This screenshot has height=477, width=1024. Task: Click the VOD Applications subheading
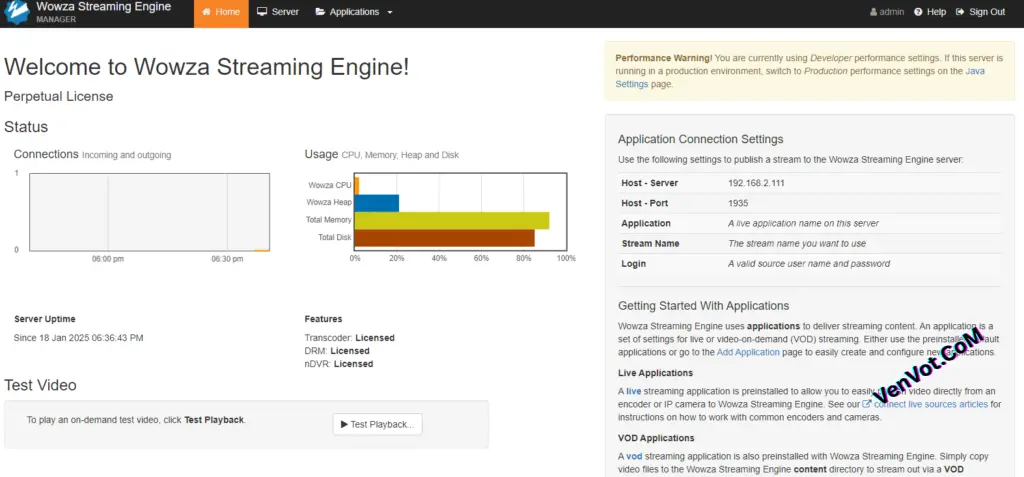point(656,438)
